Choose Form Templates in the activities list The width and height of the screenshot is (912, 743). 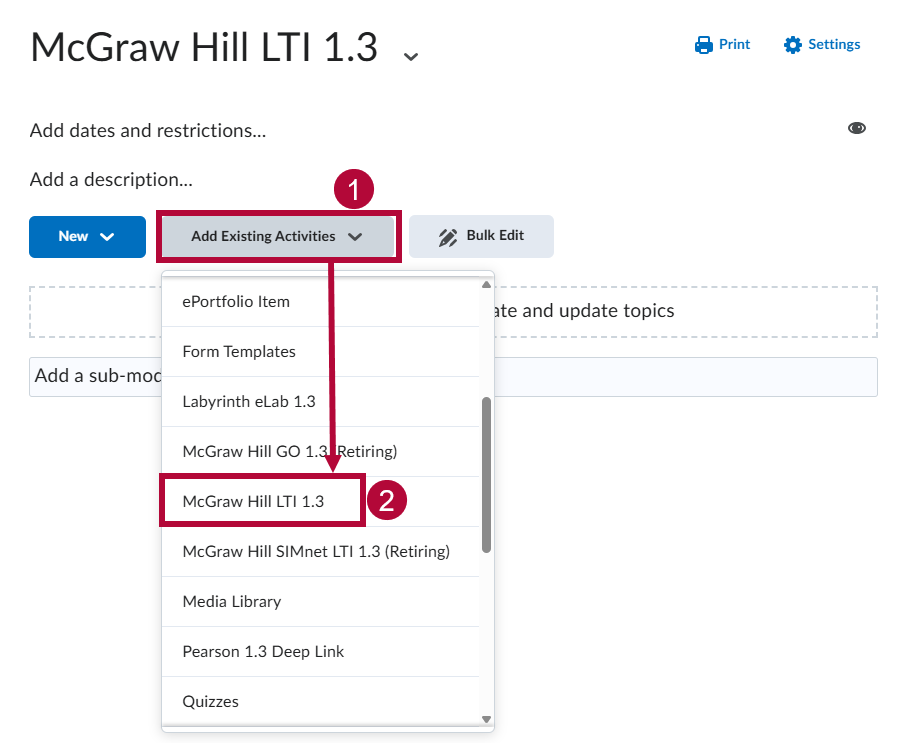pos(239,351)
